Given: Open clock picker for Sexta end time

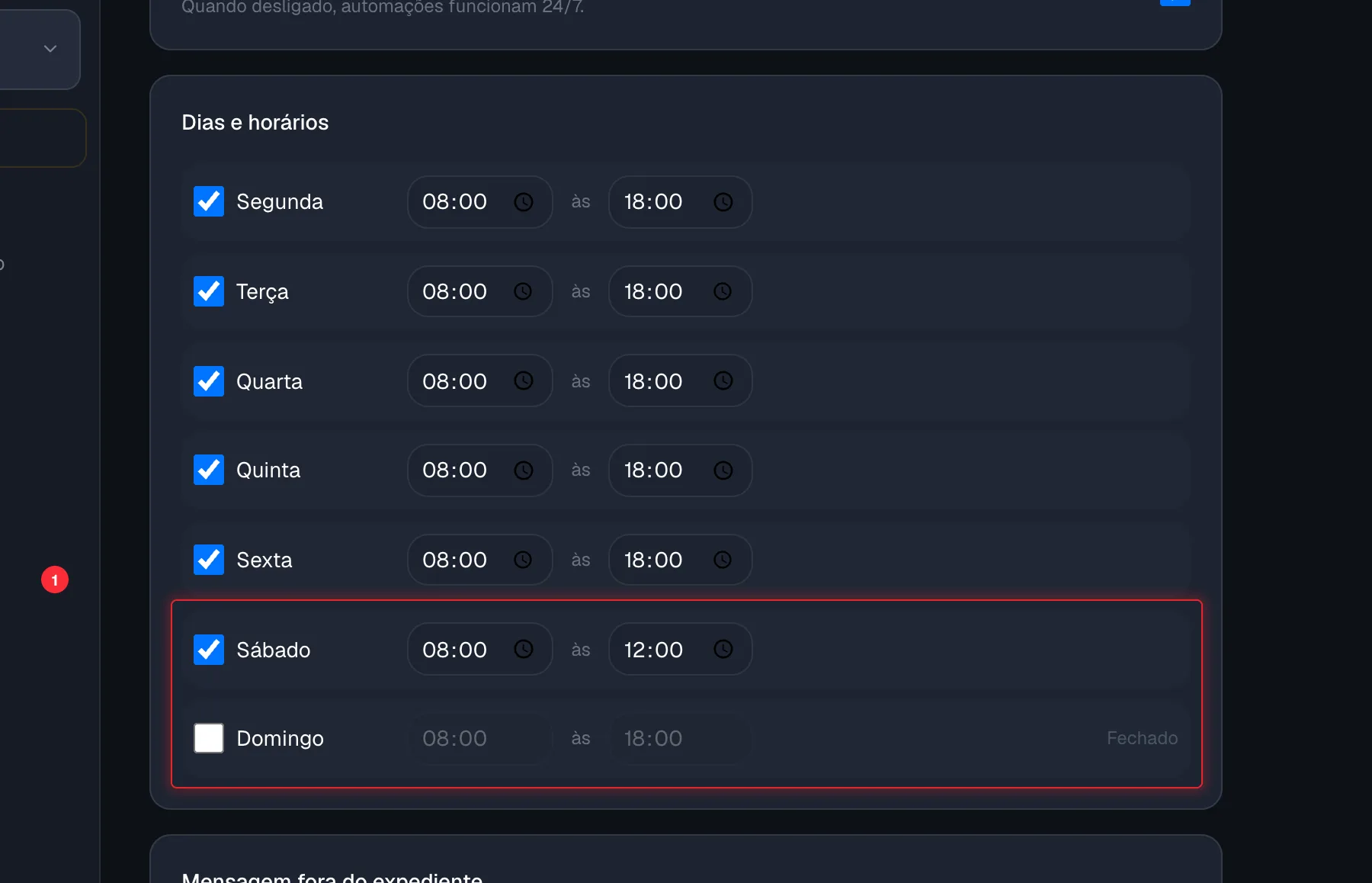Looking at the screenshot, I should (723, 560).
